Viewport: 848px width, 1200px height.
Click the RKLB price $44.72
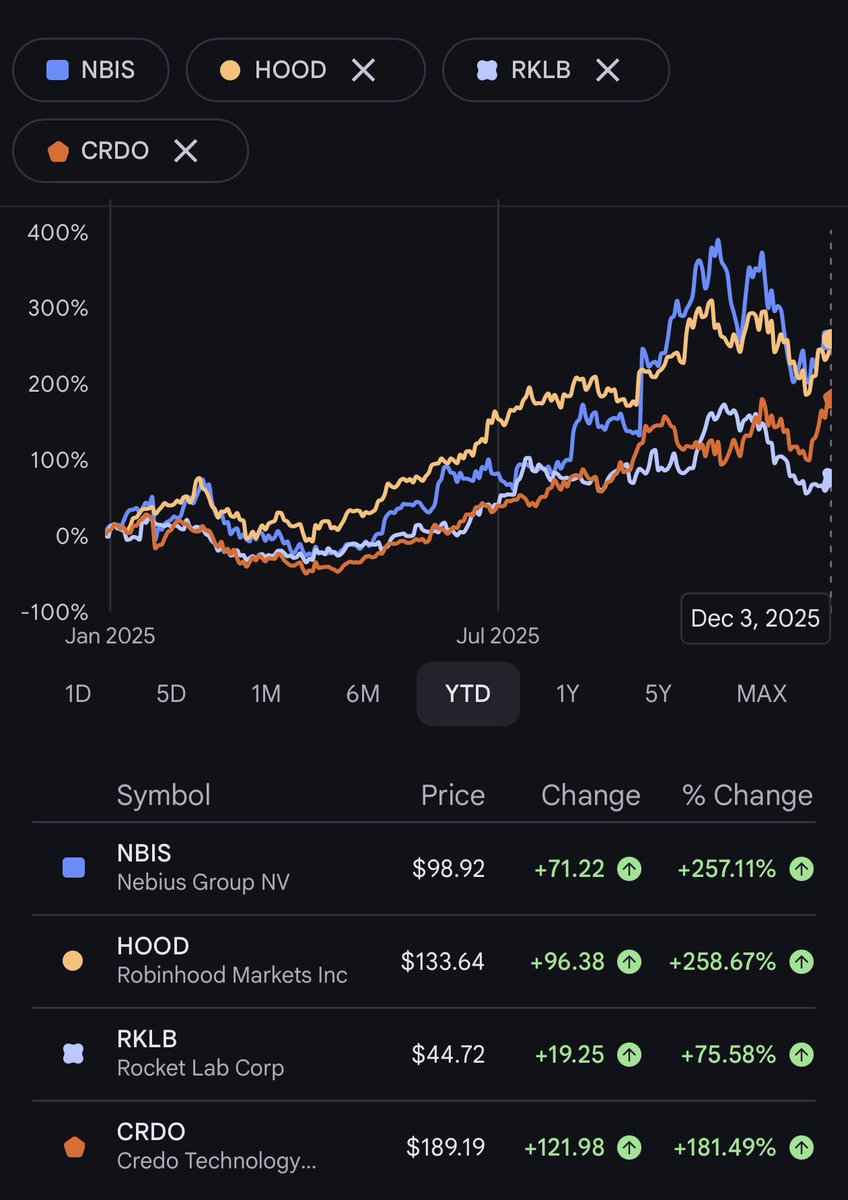(x=448, y=1055)
